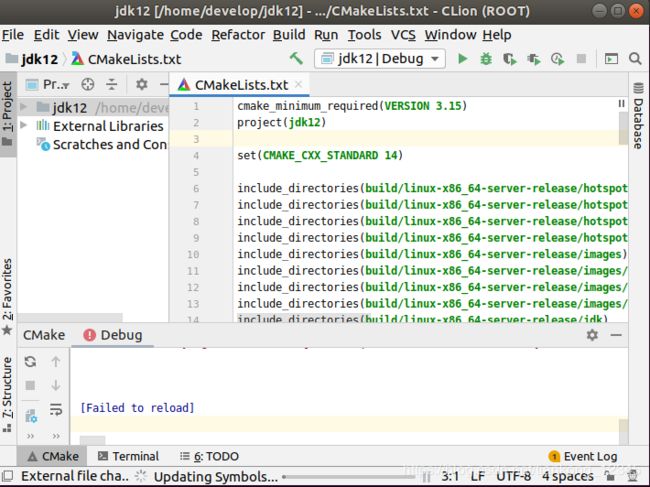Toggle tool window buttons in status bar
The width and height of the screenshot is (650, 487).
(x=8, y=476)
